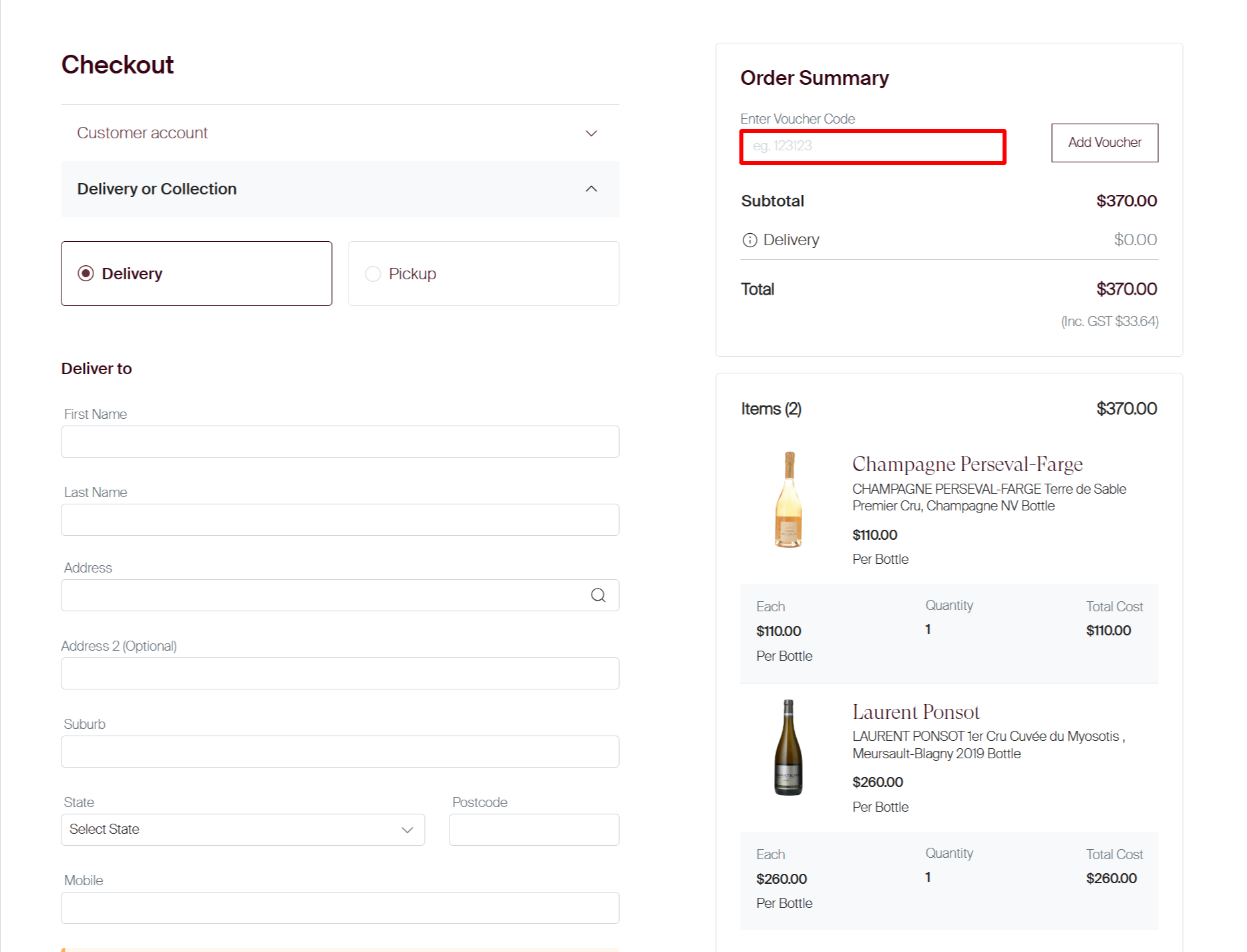Expand the Customer account section

coord(591,133)
